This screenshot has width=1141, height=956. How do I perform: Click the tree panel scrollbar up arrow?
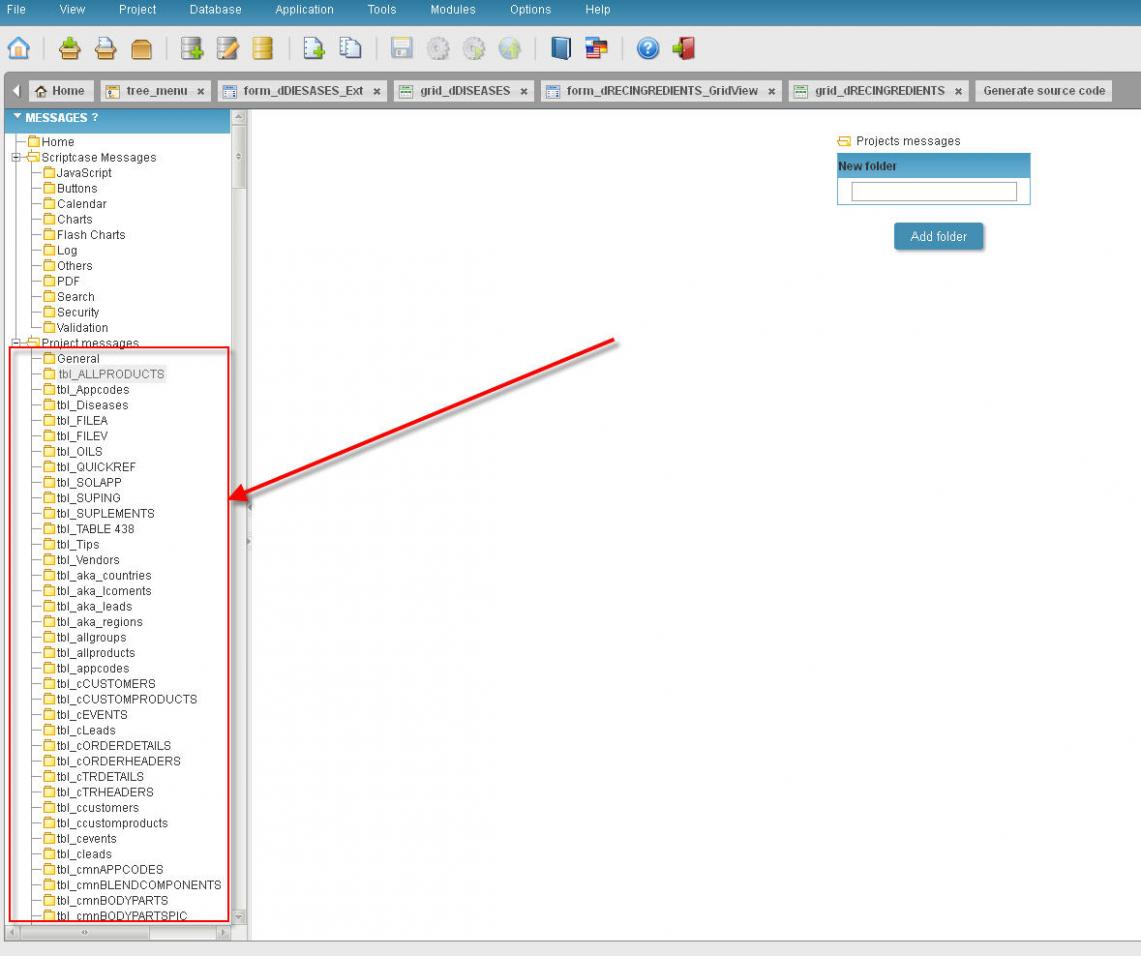pyautogui.click(x=239, y=116)
